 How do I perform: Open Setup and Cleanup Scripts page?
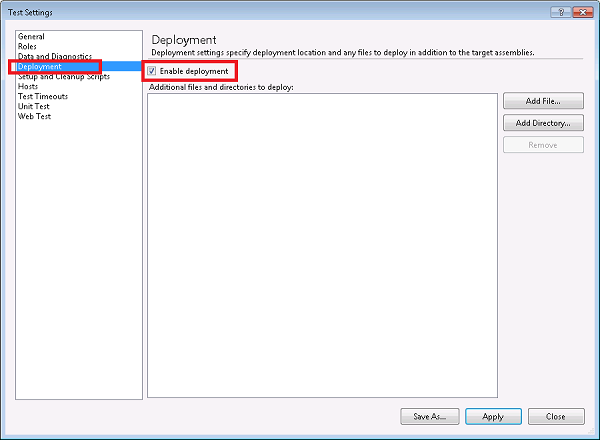(x=61, y=76)
